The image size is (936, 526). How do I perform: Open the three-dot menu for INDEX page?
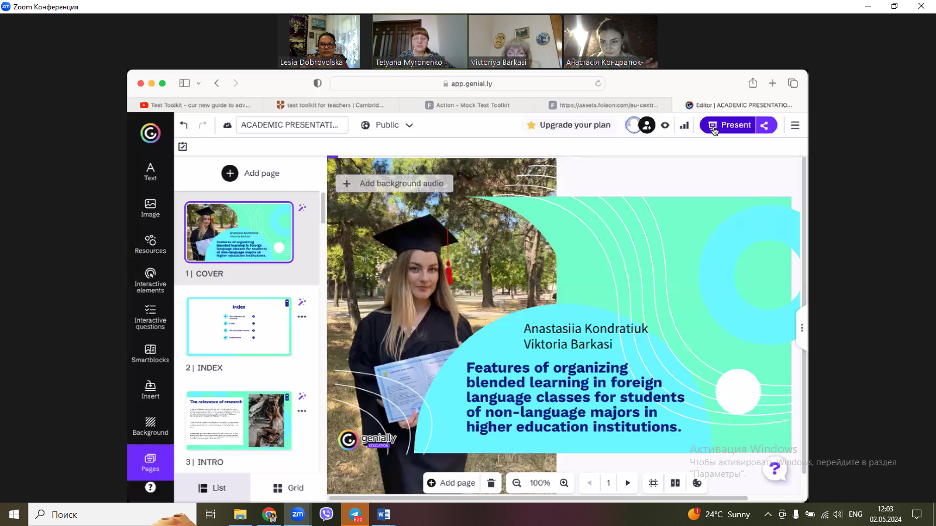click(301, 317)
